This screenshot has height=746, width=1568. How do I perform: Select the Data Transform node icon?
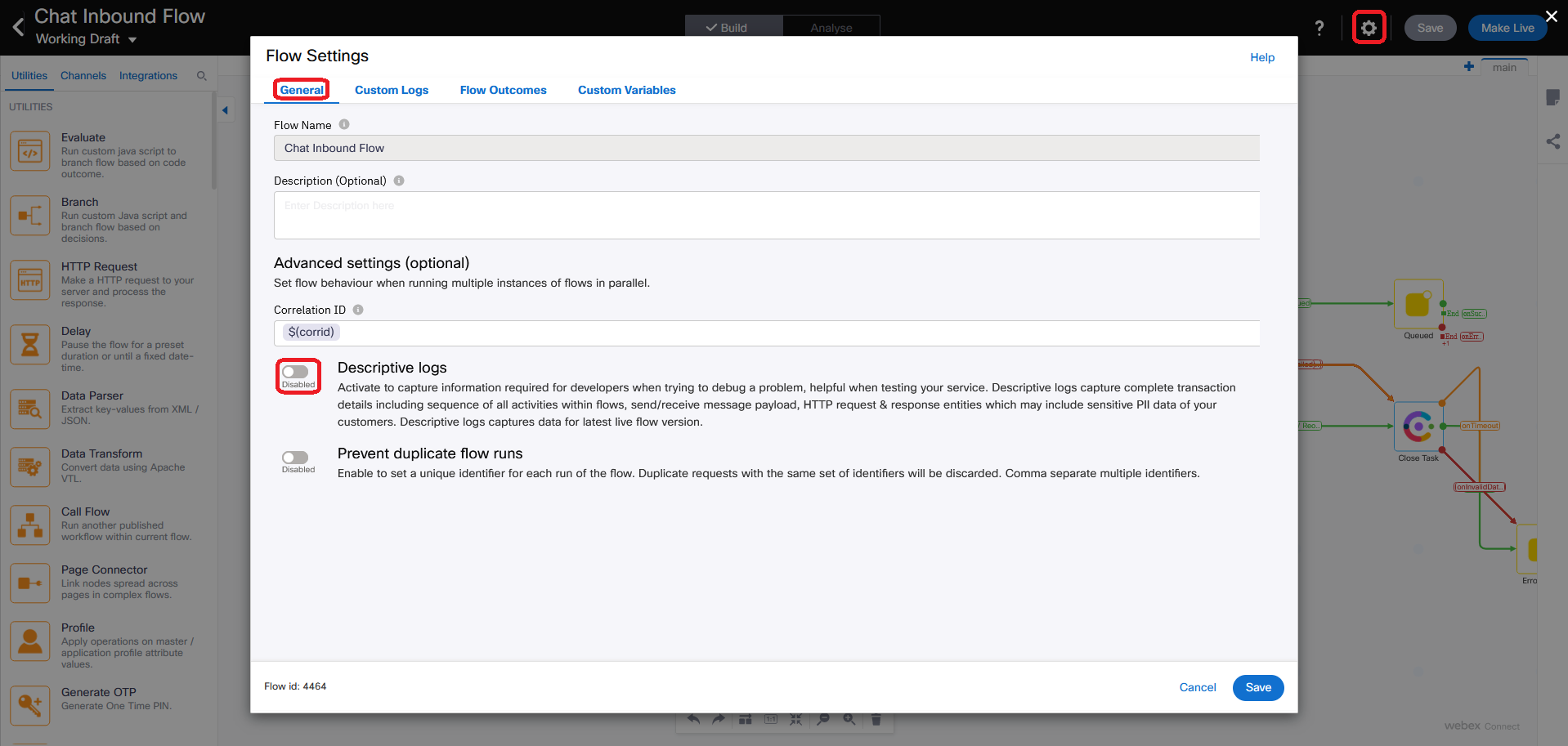pos(30,467)
